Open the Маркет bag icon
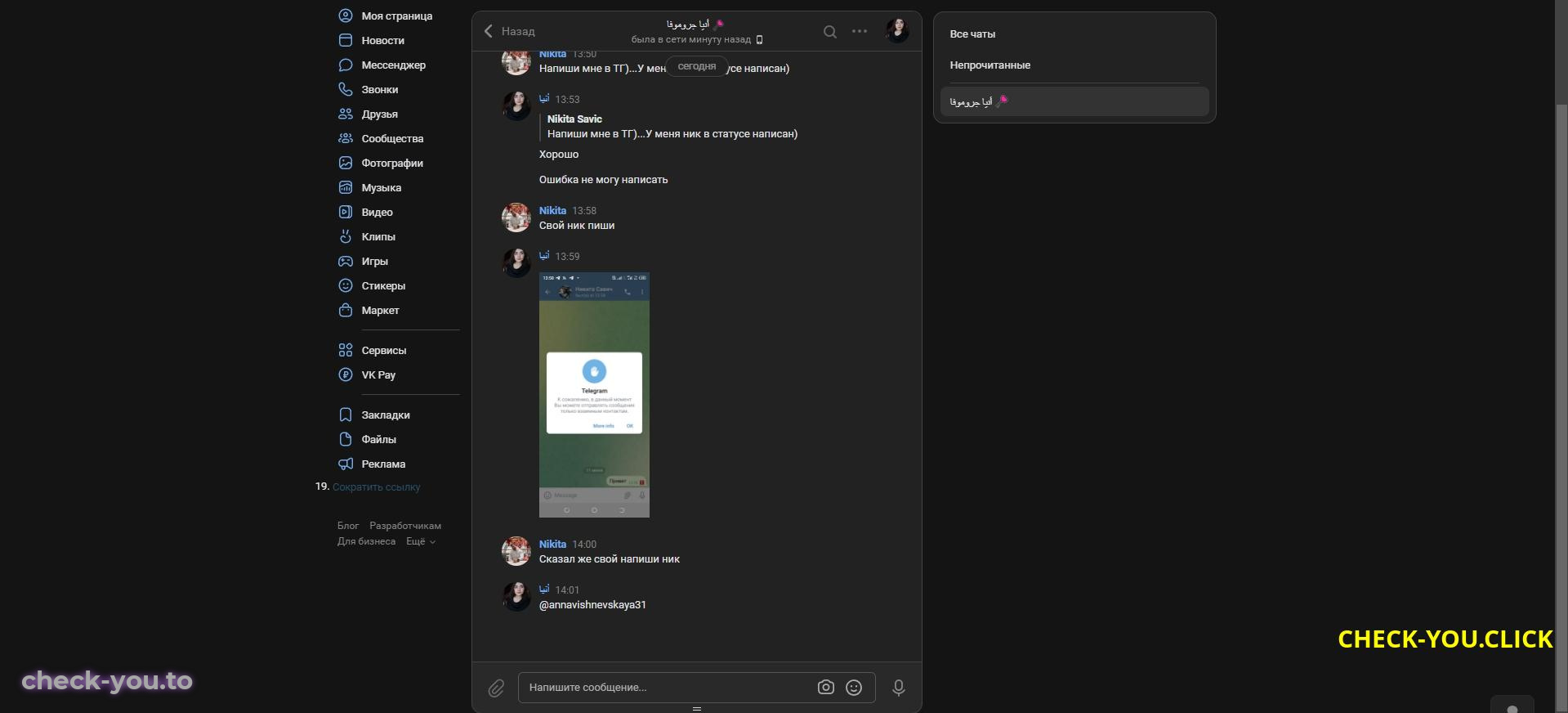This screenshot has width=1568, height=713. point(346,310)
